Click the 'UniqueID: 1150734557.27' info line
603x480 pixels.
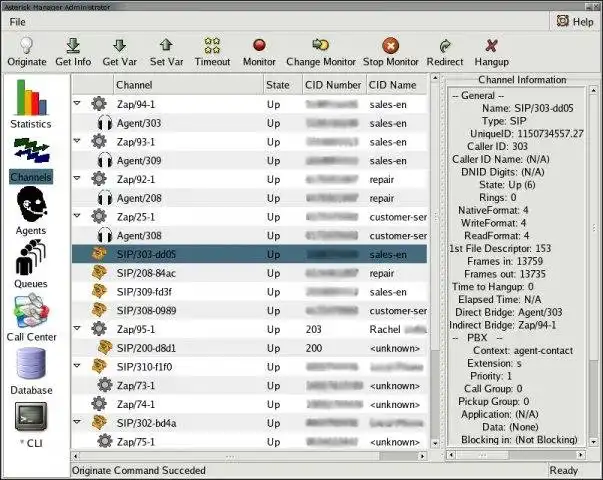pos(527,133)
